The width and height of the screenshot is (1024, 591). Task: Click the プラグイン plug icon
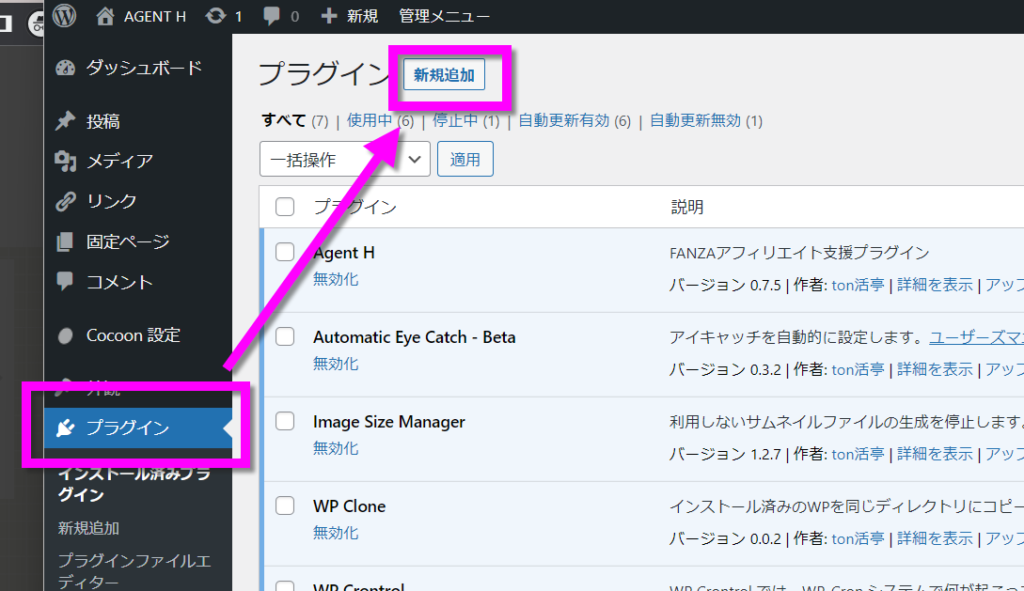click(65, 428)
